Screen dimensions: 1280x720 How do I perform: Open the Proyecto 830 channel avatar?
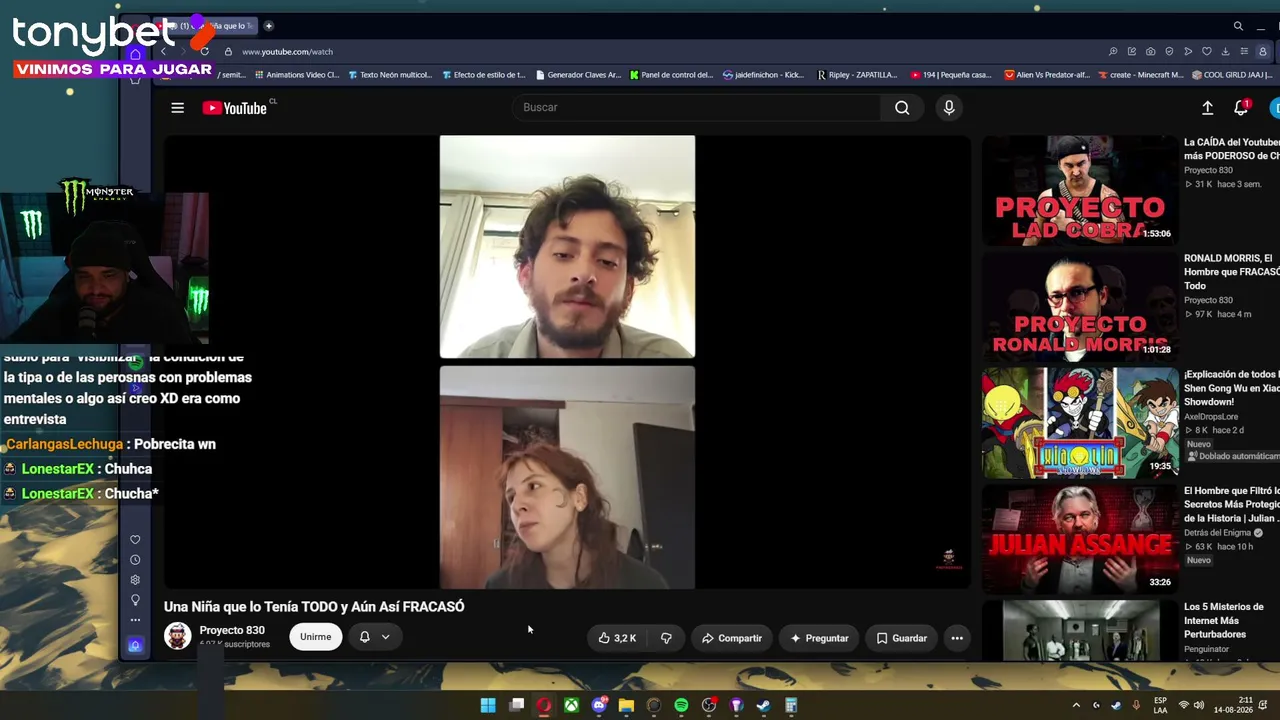pos(178,636)
